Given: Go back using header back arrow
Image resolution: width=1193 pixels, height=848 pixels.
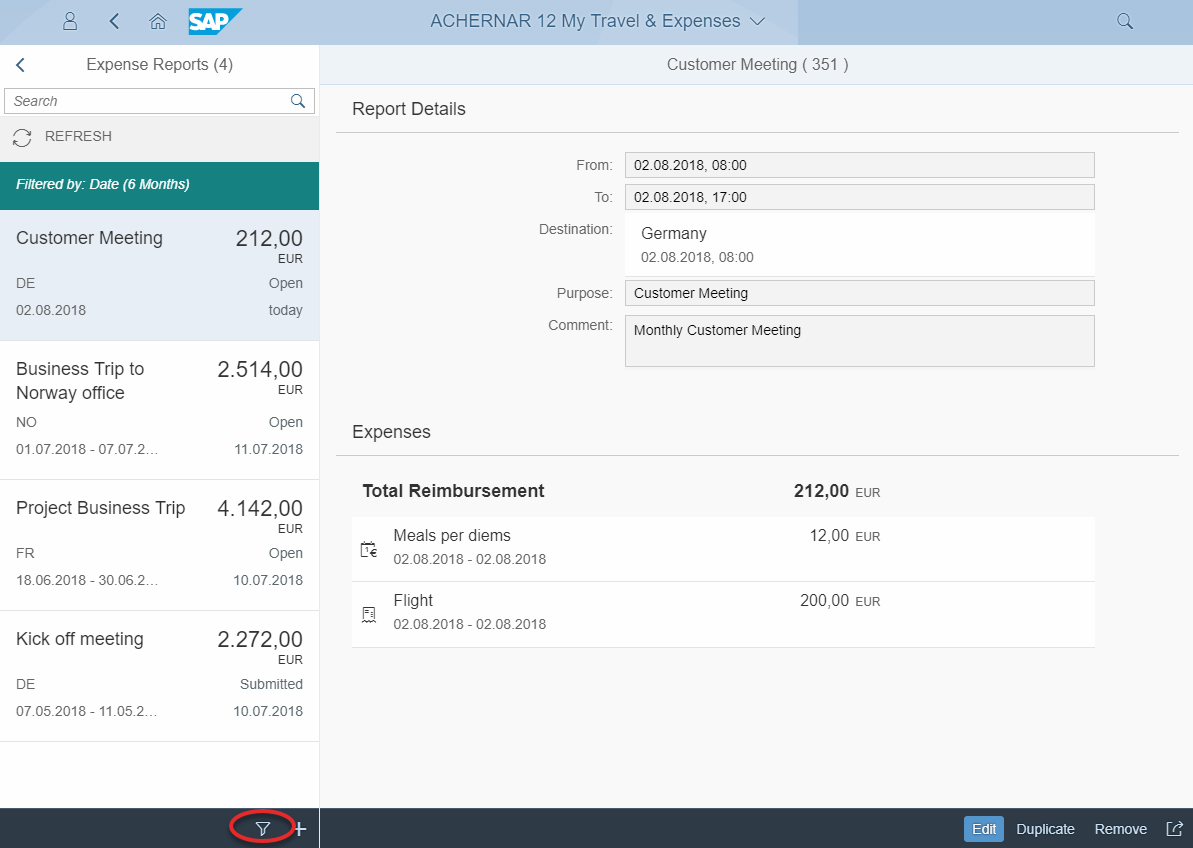Looking at the screenshot, I should 114,21.
